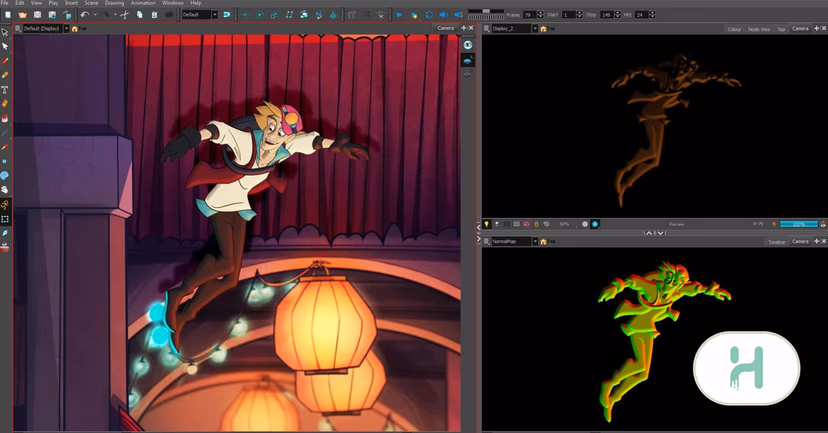Click the blue 100% progress bar in Display_2 view

799,224
